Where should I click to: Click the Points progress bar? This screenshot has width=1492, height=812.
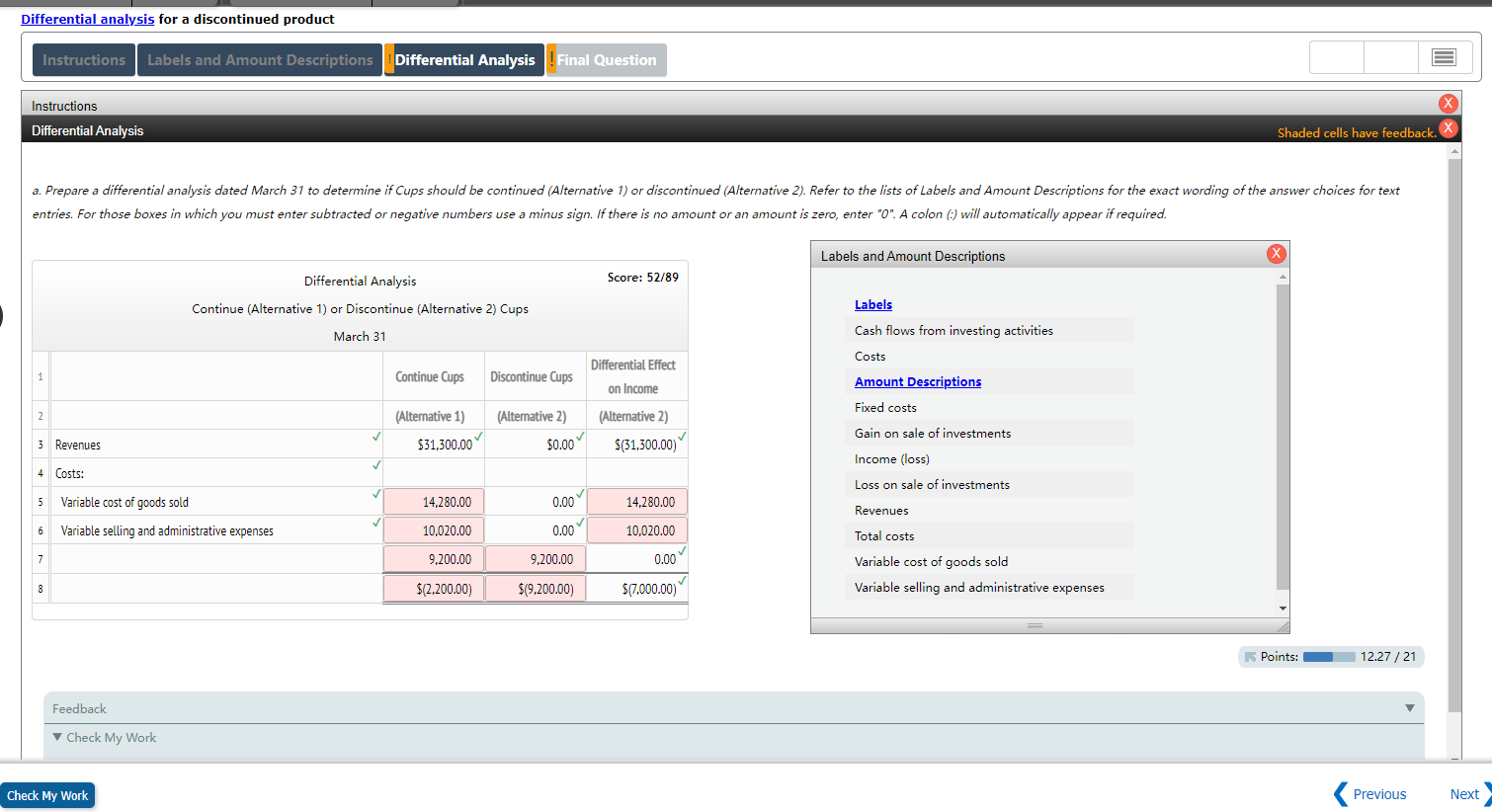(x=1329, y=656)
